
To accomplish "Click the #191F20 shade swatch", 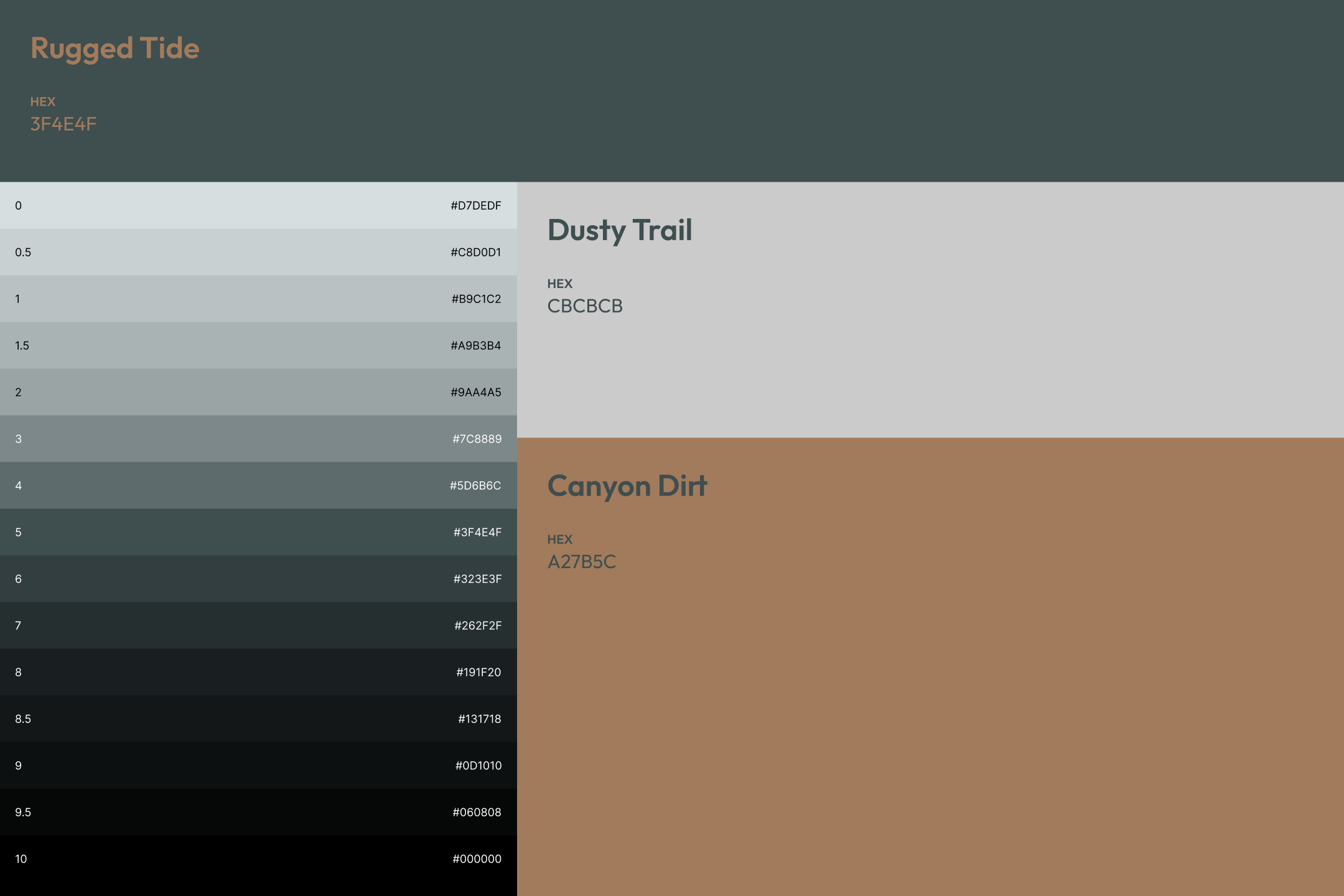I will (258, 672).
